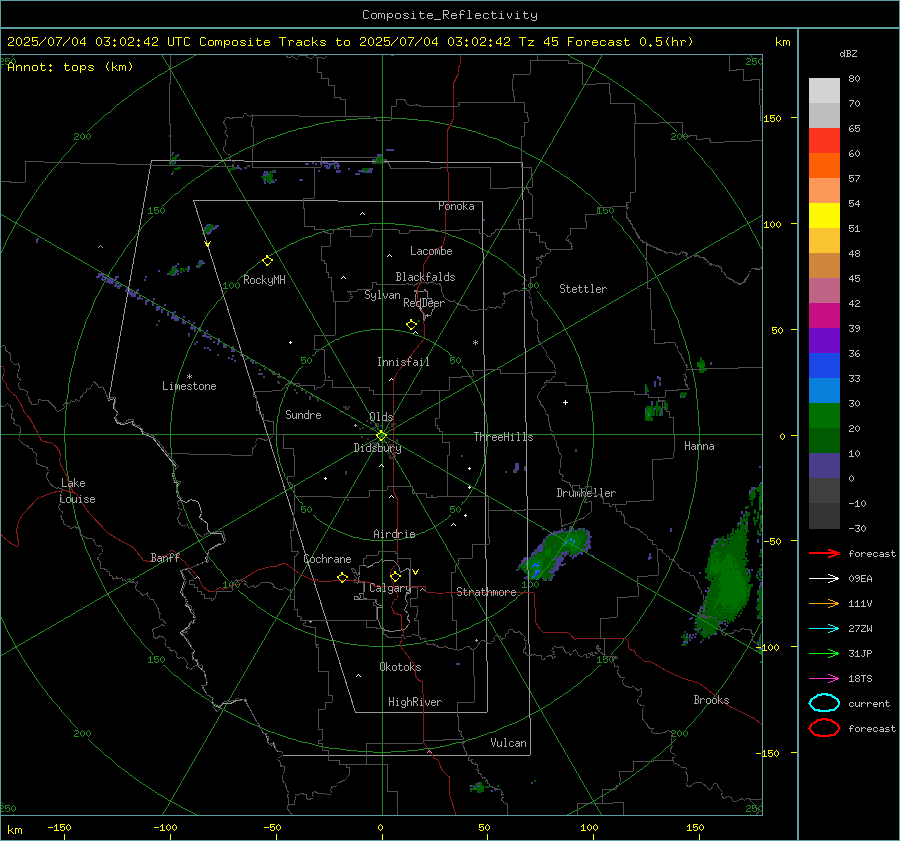Click the Banff label
Viewport: 900px width, 841px height.
click(x=165, y=557)
